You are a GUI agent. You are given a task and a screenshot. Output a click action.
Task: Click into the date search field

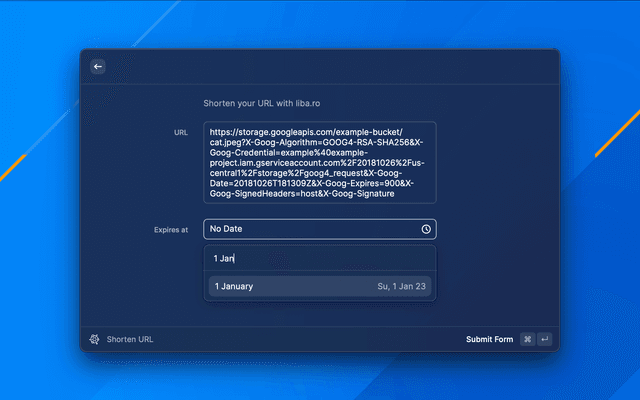point(319,258)
